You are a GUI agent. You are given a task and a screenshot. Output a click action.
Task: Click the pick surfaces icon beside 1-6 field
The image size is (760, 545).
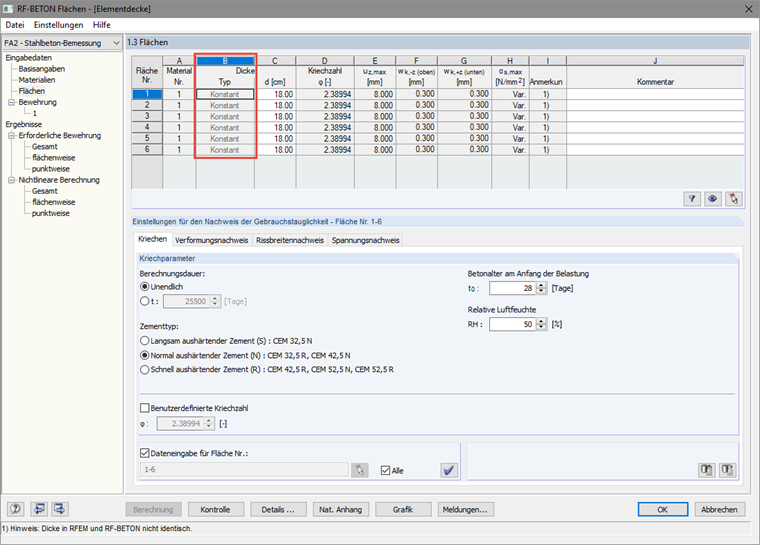(x=360, y=470)
